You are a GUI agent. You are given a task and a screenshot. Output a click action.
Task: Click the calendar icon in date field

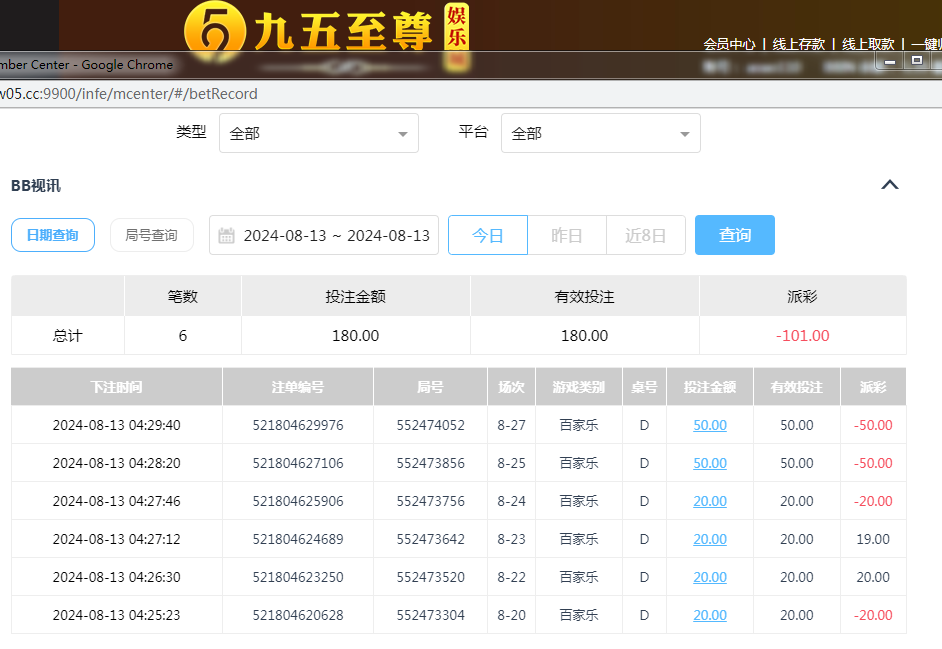click(x=227, y=236)
